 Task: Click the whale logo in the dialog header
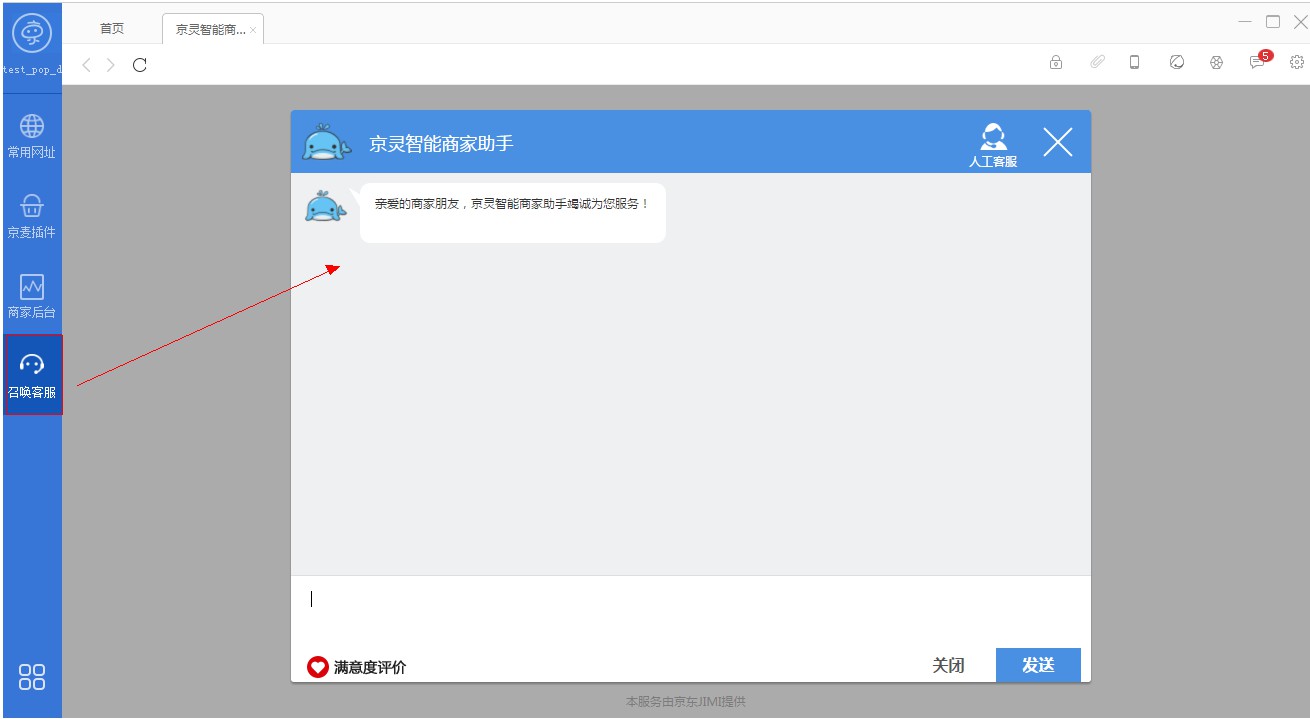tap(326, 144)
